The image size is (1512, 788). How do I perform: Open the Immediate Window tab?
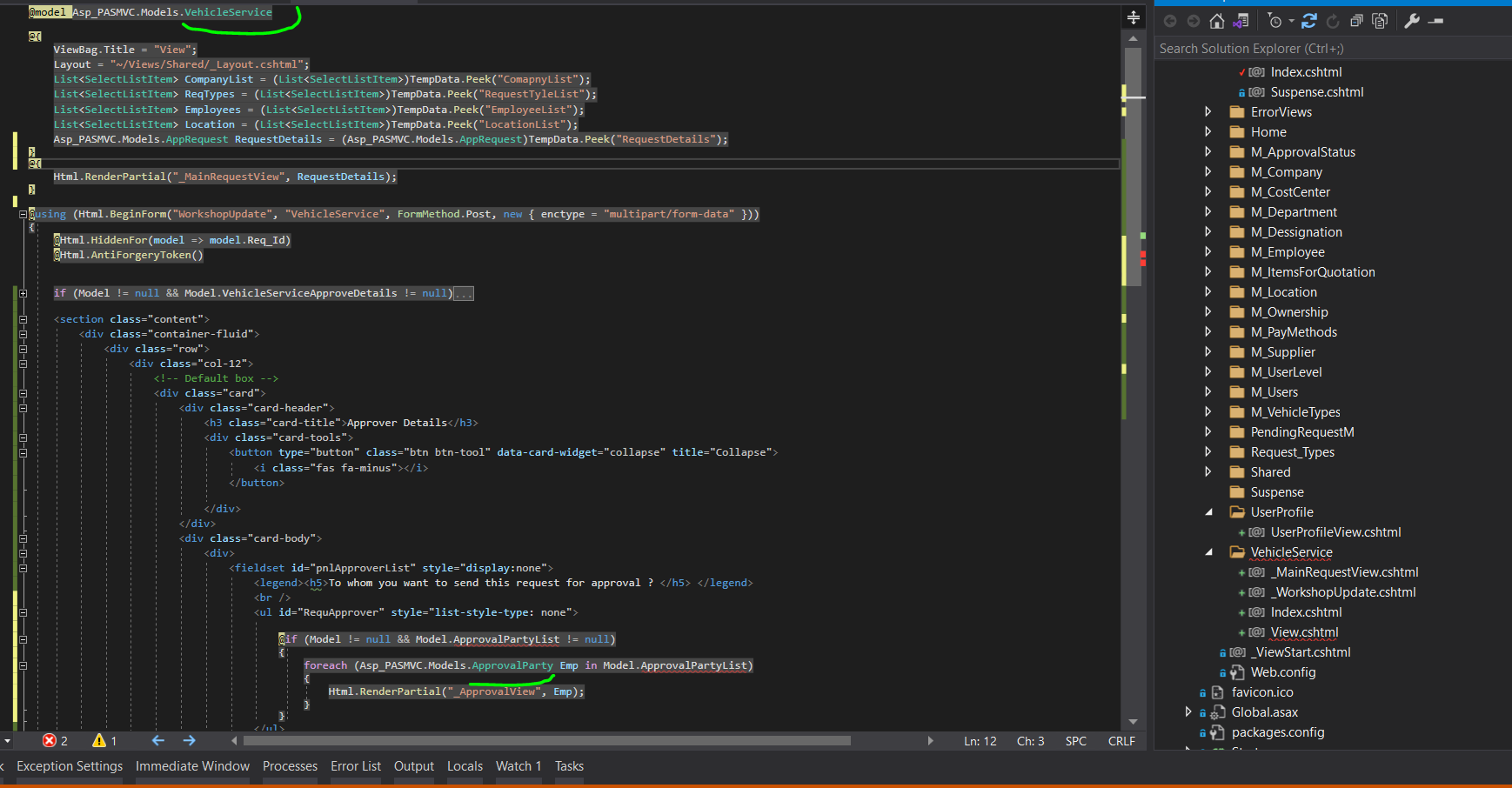(192, 766)
